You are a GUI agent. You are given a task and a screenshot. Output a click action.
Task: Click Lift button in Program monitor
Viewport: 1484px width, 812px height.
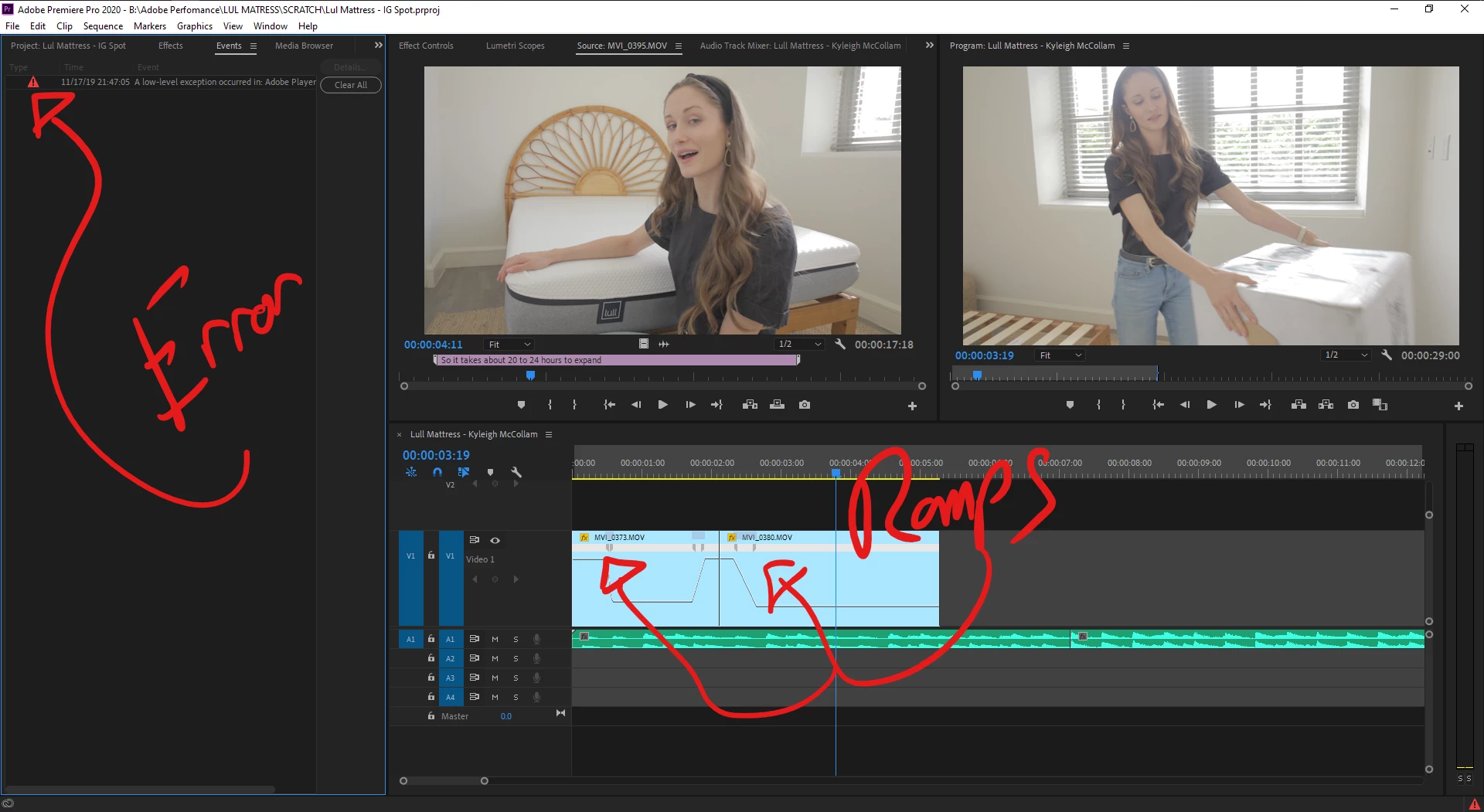point(1298,405)
